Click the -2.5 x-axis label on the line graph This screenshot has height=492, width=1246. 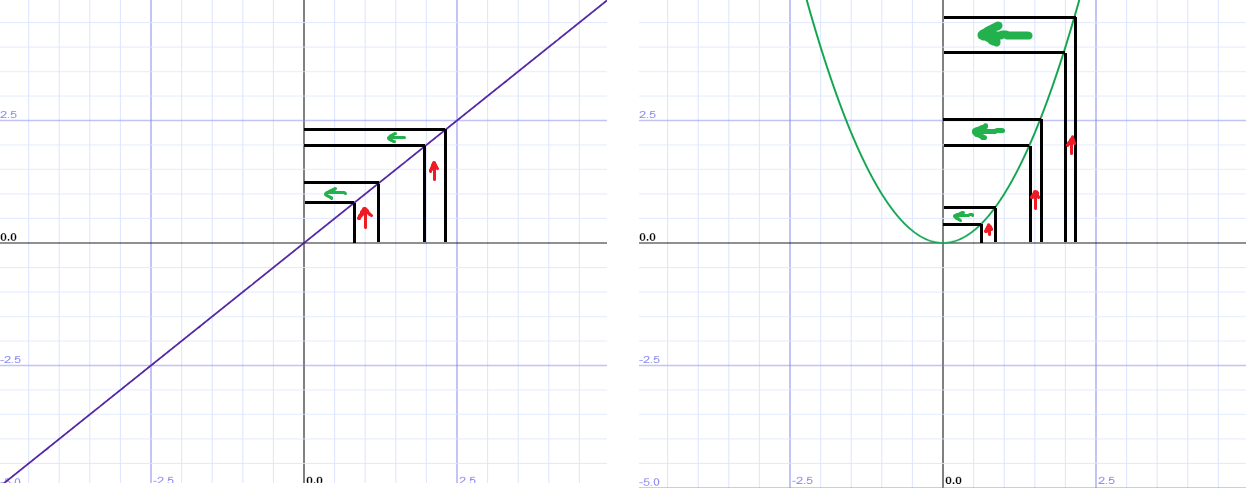tap(163, 480)
